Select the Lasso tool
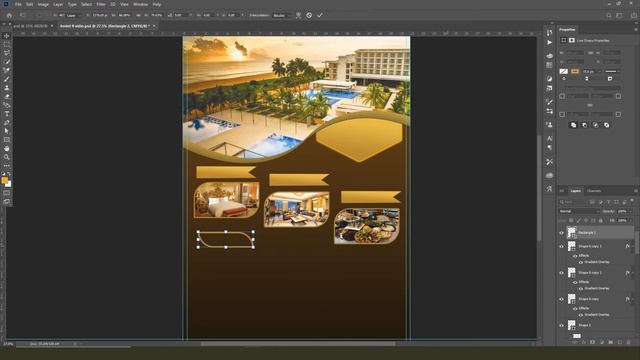The image size is (640, 360). tap(7, 53)
